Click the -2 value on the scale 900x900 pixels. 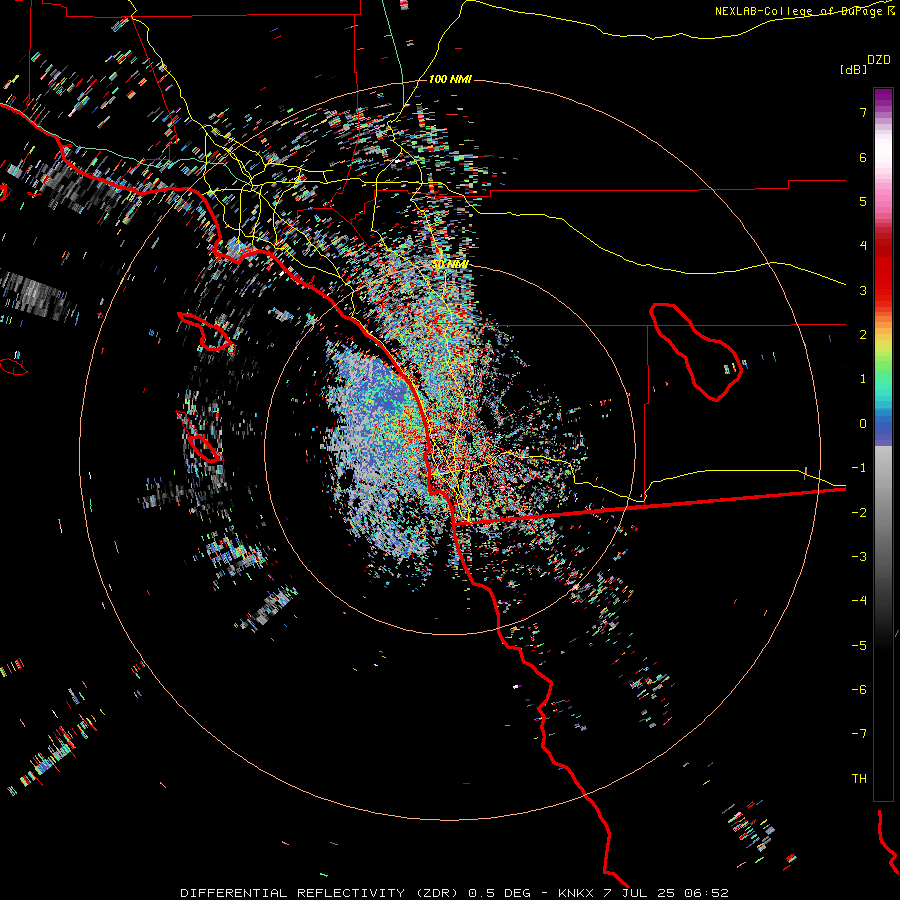coord(859,512)
